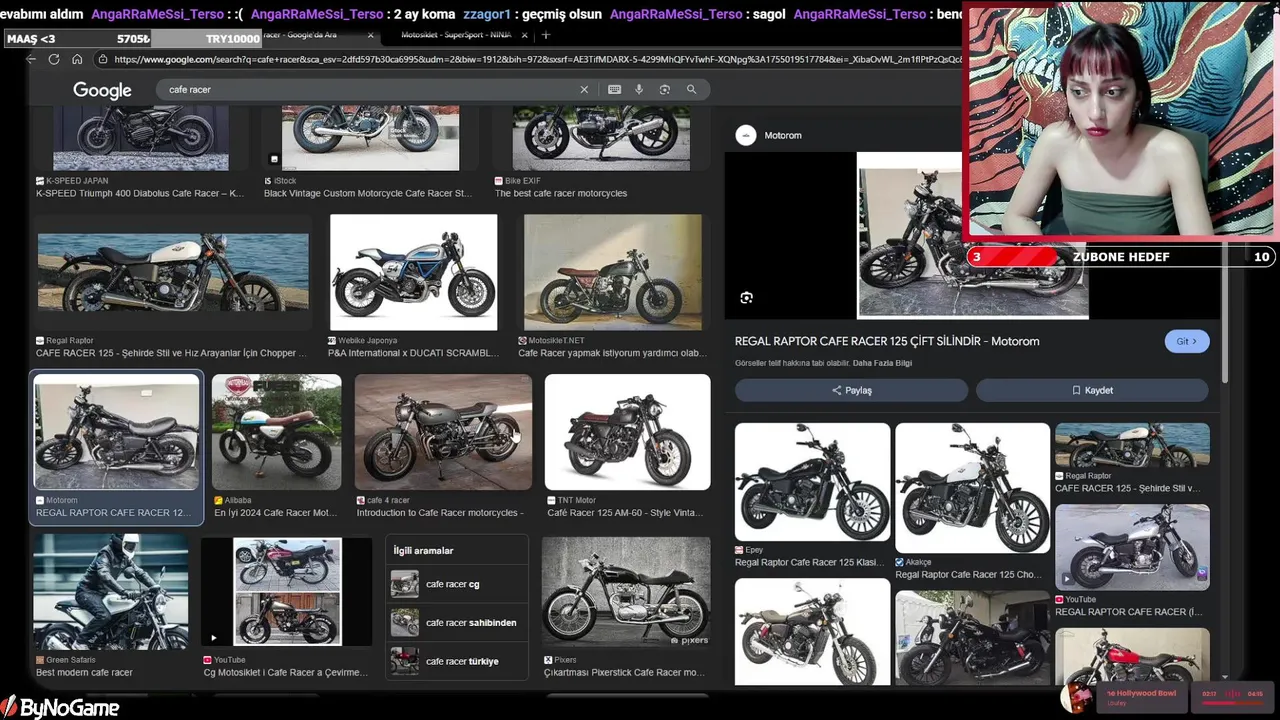Open MotosikleT.NET Cafe Racer yapmak image

(612, 272)
